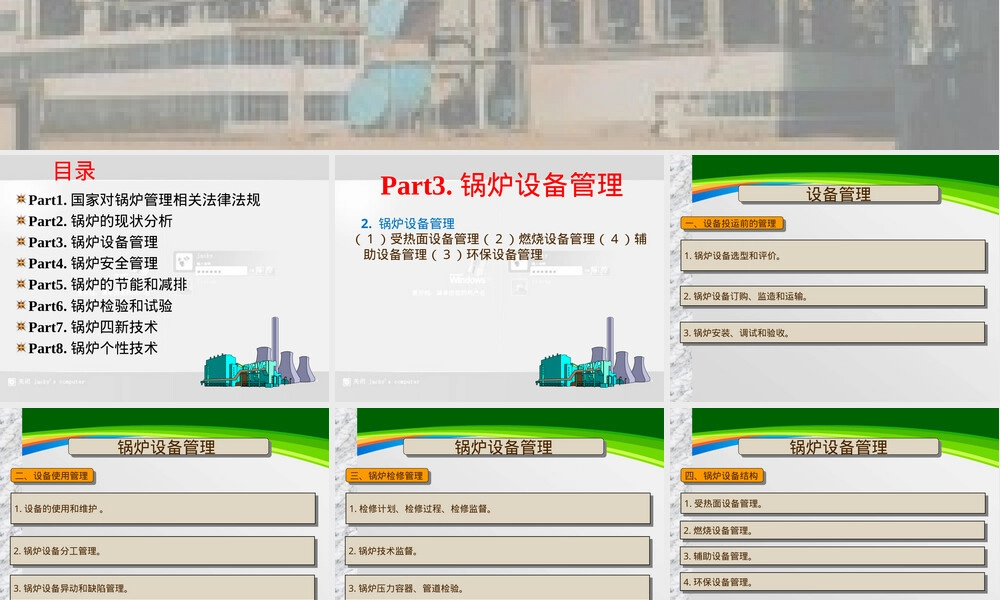Select the 3. 辅助设备管理 box
Viewport: 1000px width, 600px height.
pos(833,556)
